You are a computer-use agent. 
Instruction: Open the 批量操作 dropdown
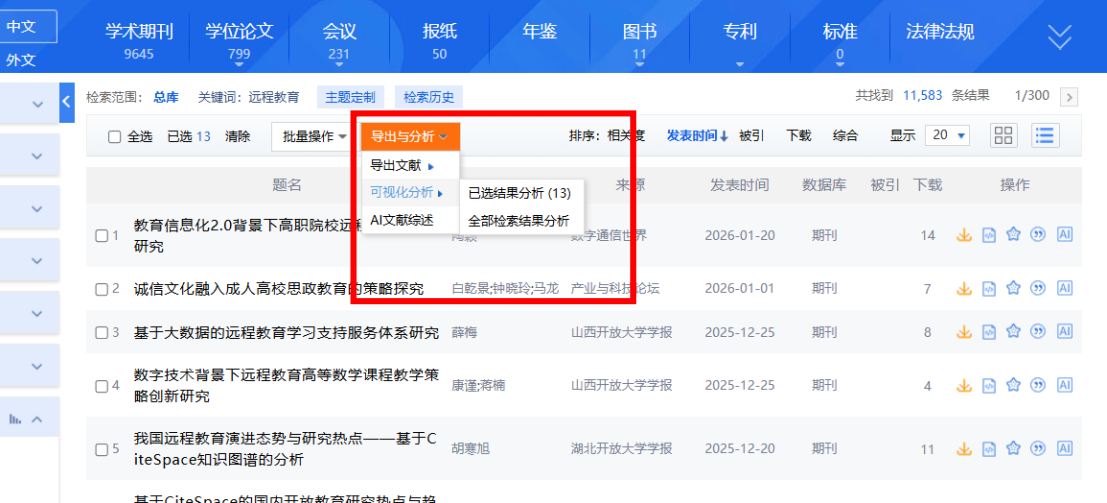(x=313, y=136)
